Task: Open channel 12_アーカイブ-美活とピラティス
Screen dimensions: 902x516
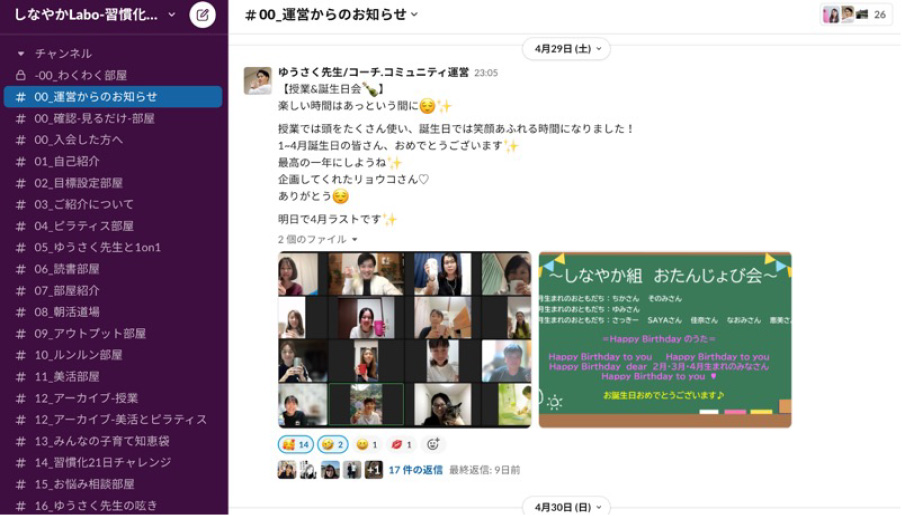Action: coord(113,419)
